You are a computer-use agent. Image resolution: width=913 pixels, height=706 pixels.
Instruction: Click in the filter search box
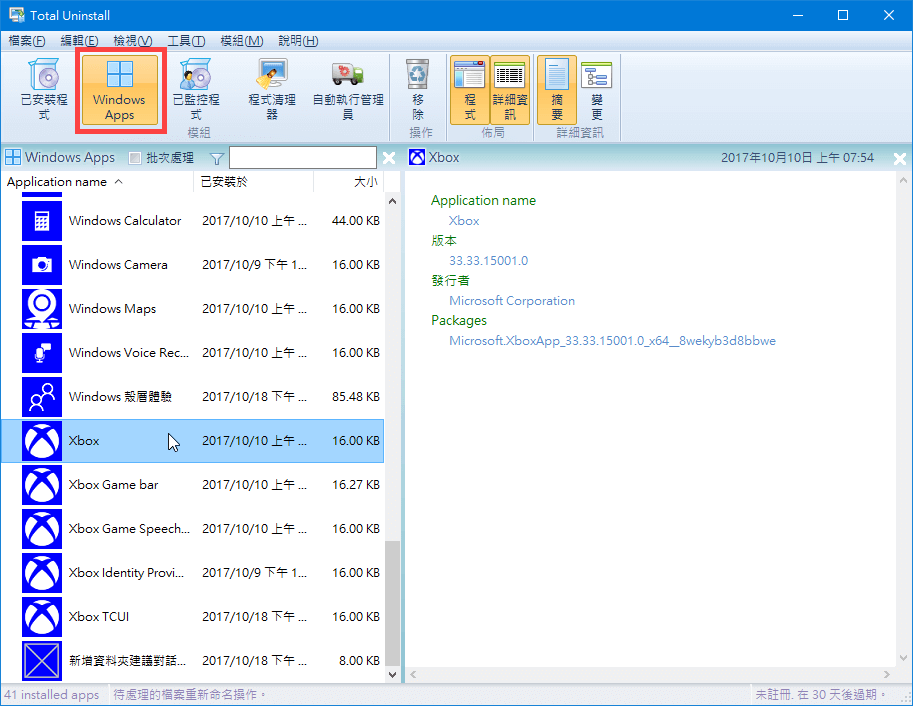tap(302, 158)
